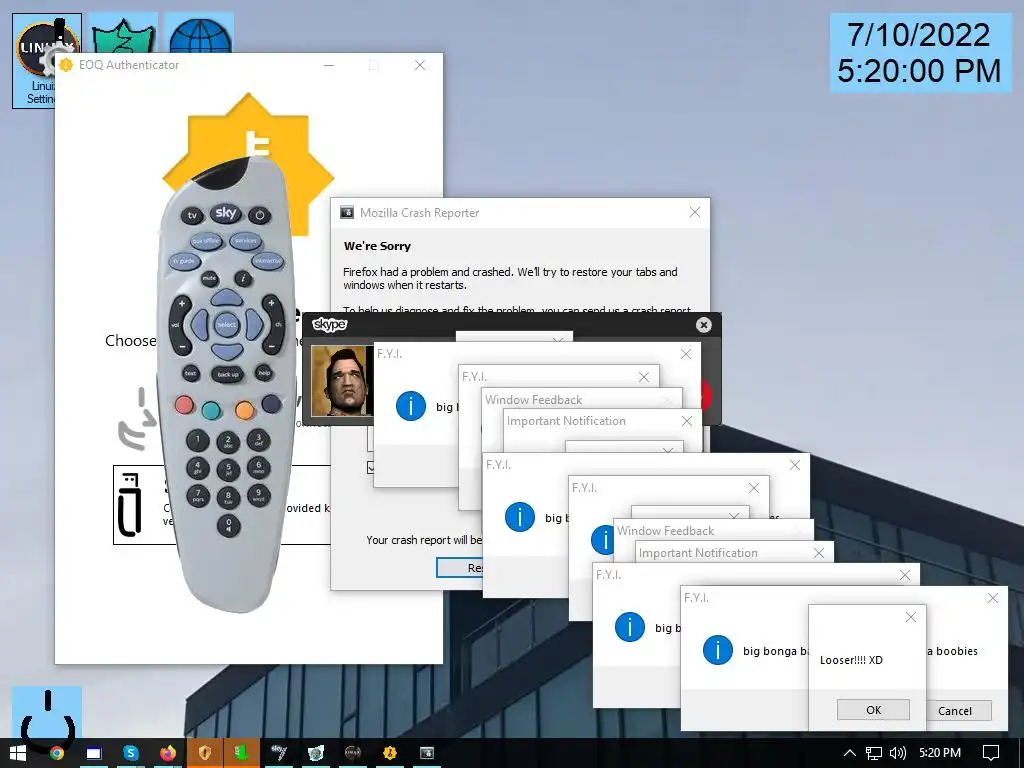Click the remote's down arrow
This screenshot has width=1024, height=768.
coord(227,352)
